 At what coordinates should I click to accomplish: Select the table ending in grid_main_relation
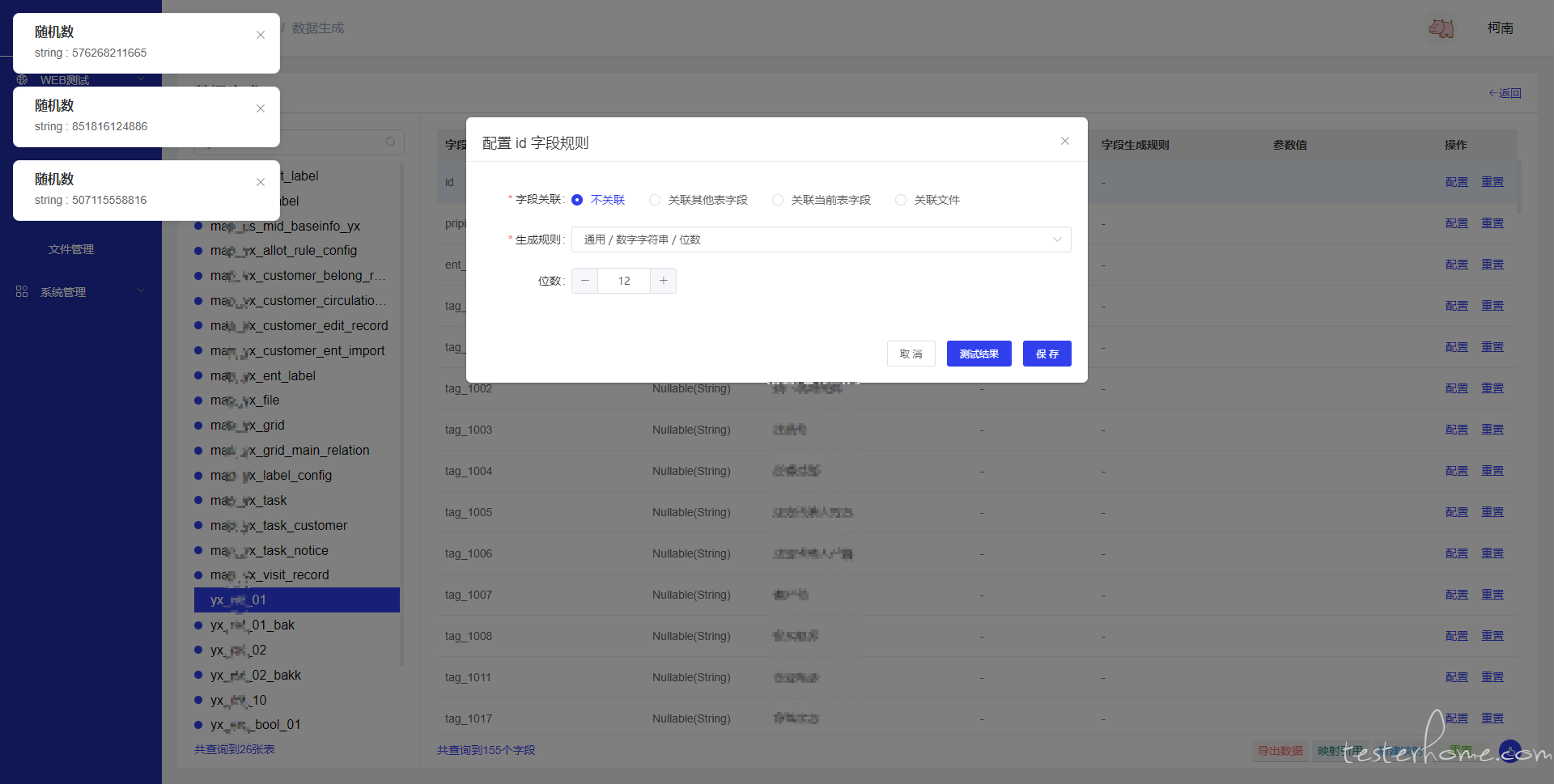click(290, 450)
